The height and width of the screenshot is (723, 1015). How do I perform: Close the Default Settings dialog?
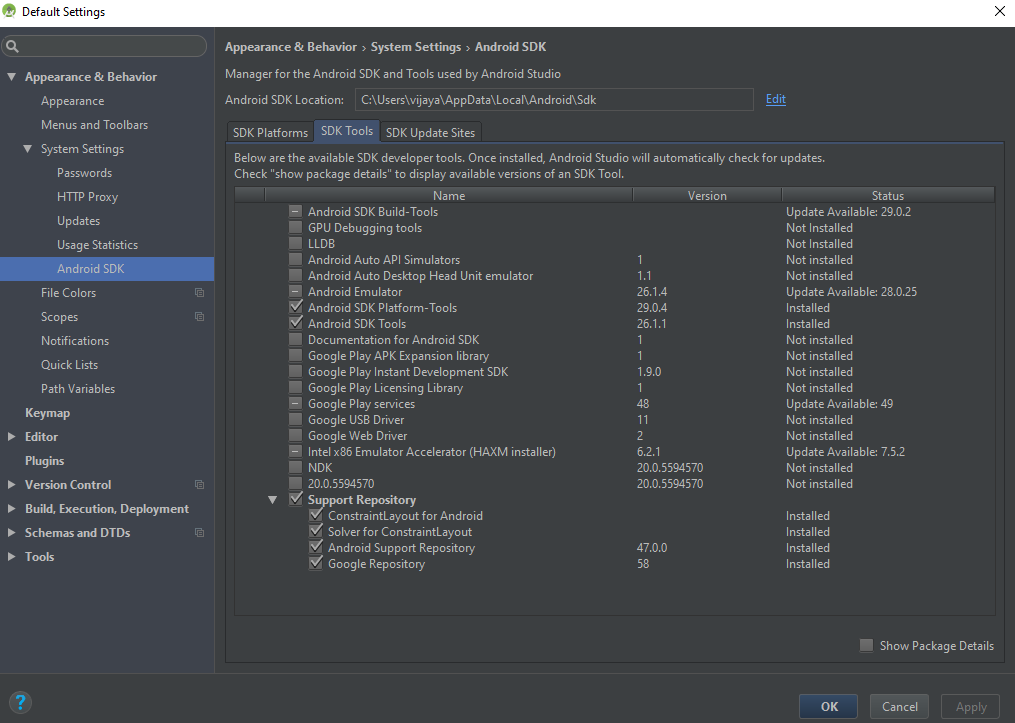click(999, 12)
